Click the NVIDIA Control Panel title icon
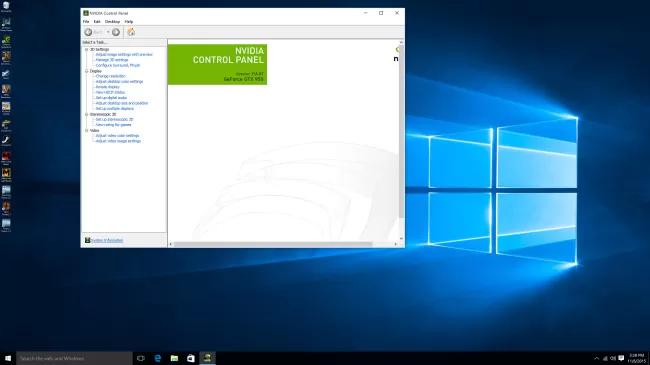Image resolution: width=650 pixels, height=365 pixels. coord(86,13)
